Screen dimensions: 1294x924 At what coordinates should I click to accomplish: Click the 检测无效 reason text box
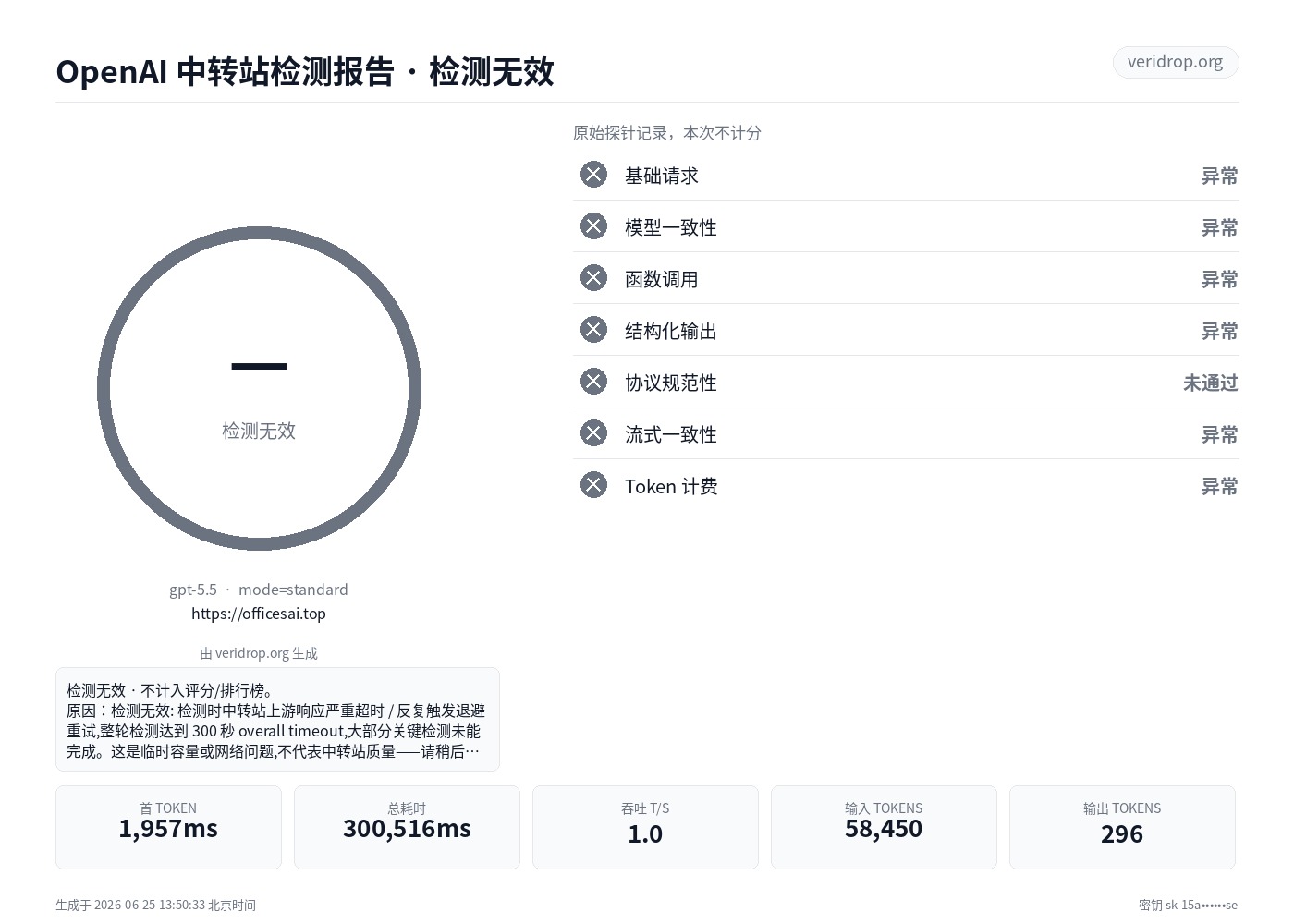click(277, 719)
